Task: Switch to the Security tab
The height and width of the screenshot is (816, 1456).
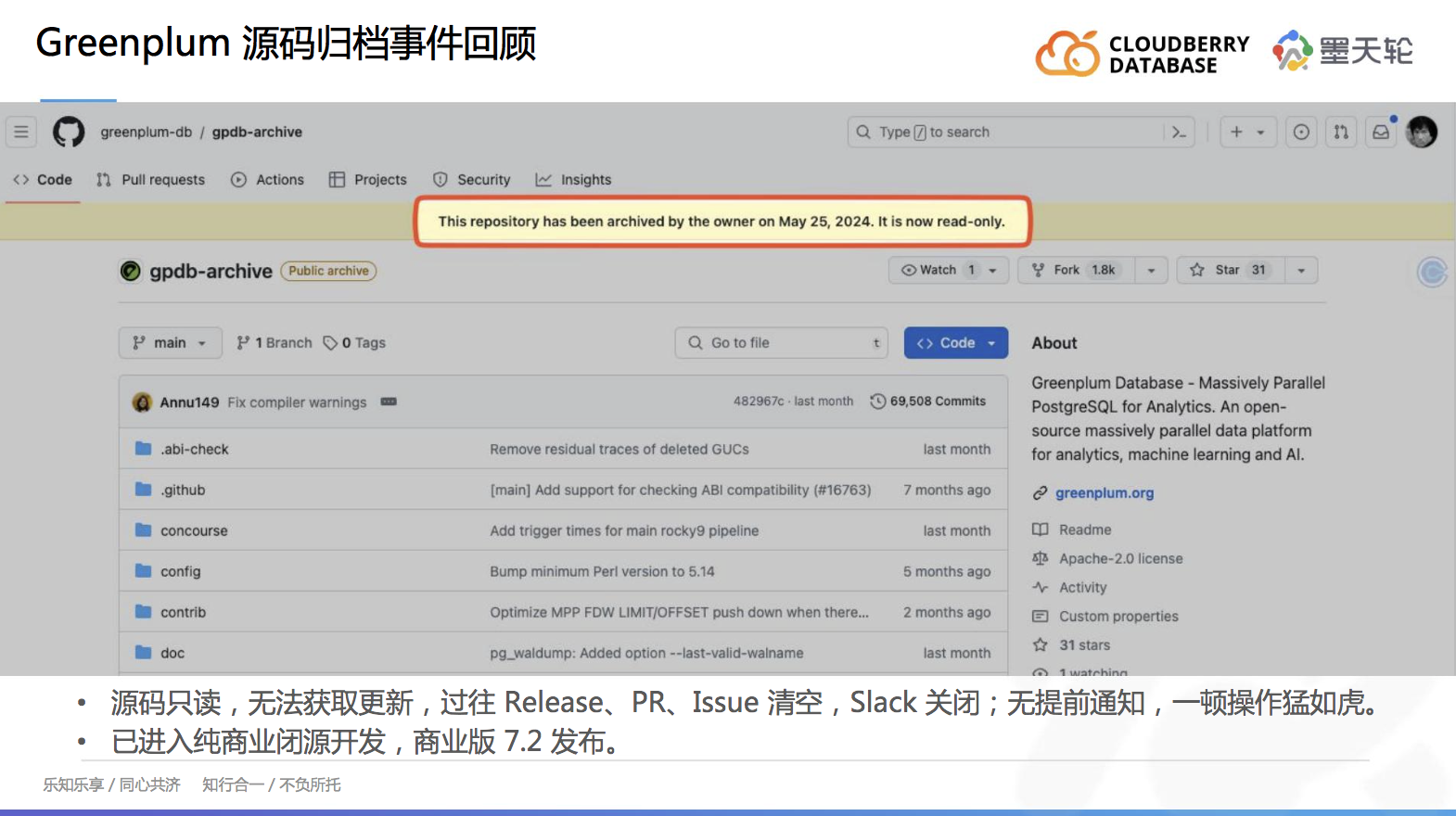Action: 472,180
